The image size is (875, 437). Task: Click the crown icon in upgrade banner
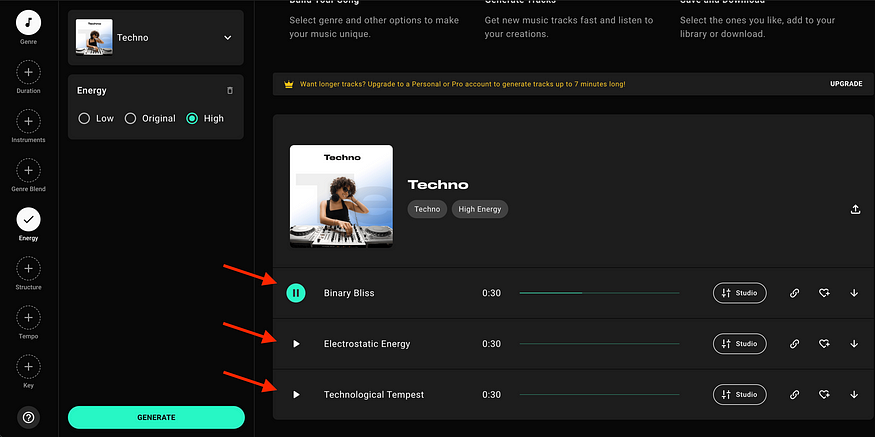[x=289, y=84]
